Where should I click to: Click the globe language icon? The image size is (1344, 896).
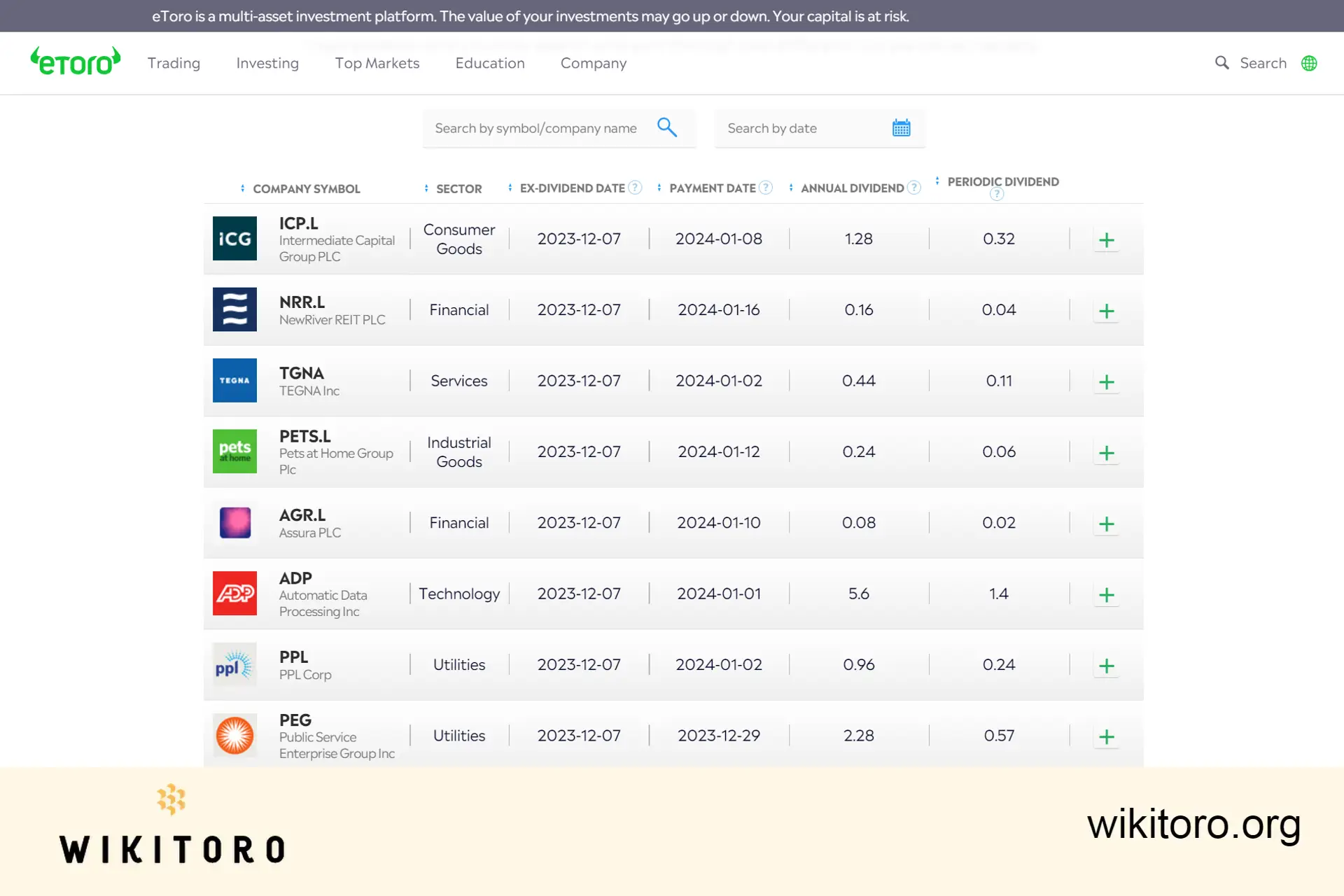pyautogui.click(x=1310, y=63)
